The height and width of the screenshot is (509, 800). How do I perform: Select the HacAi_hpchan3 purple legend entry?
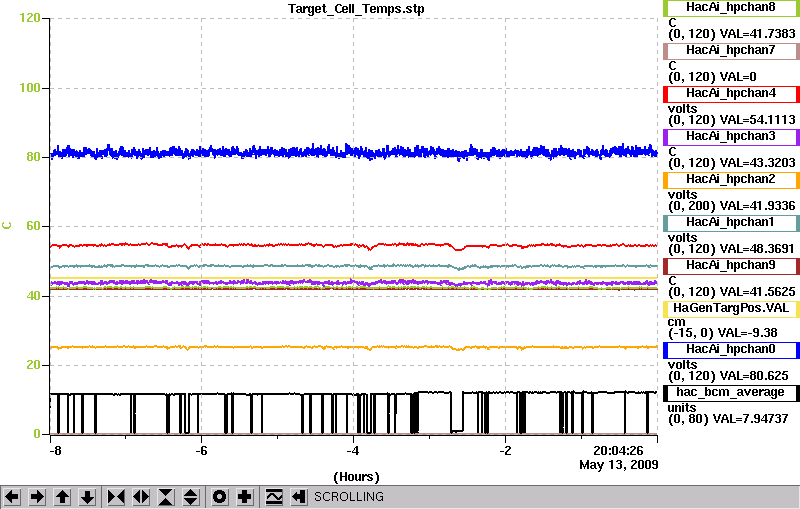pos(731,137)
